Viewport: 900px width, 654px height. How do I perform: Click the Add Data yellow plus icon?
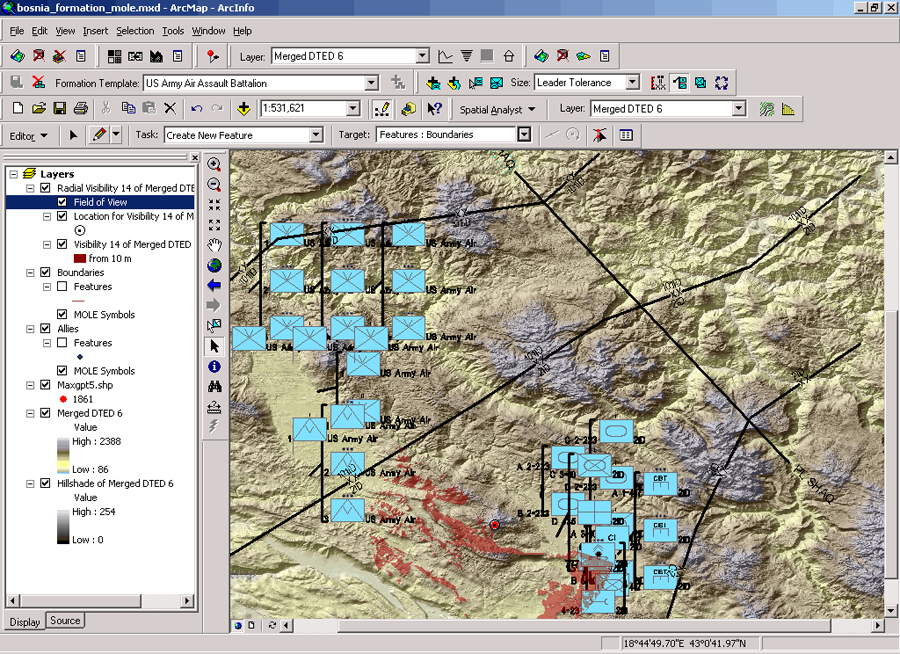pyautogui.click(x=244, y=109)
